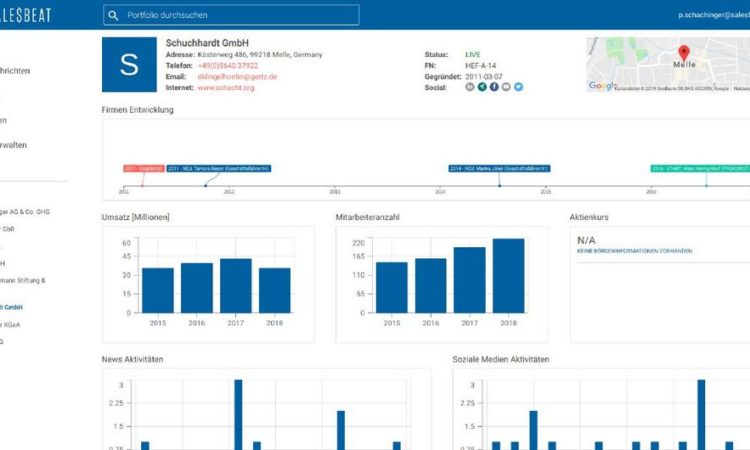
Task: Click the Umsatz bar for 2018
Action: tap(275, 290)
